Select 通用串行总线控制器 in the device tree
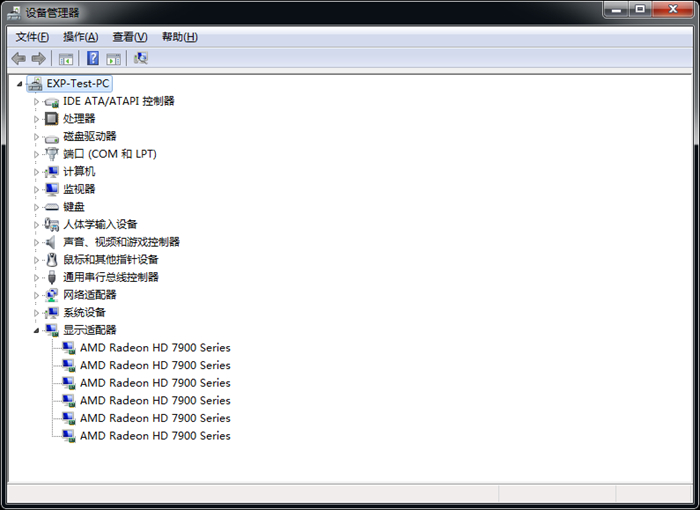This screenshot has width=700, height=510. (110, 277)
